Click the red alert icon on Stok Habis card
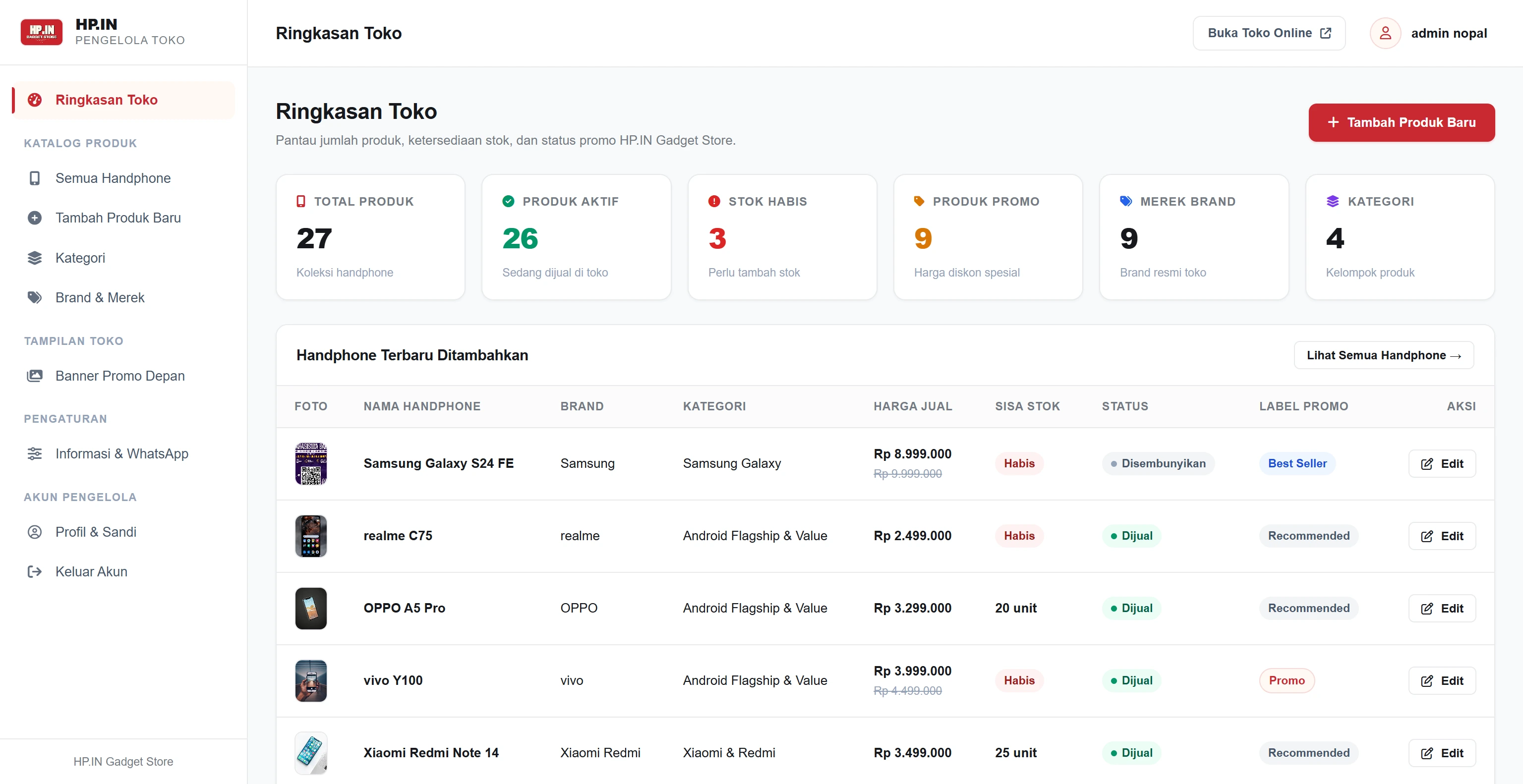Viewport: 1523px width, 784px height. pyautogui.click(x=714, y=202)
